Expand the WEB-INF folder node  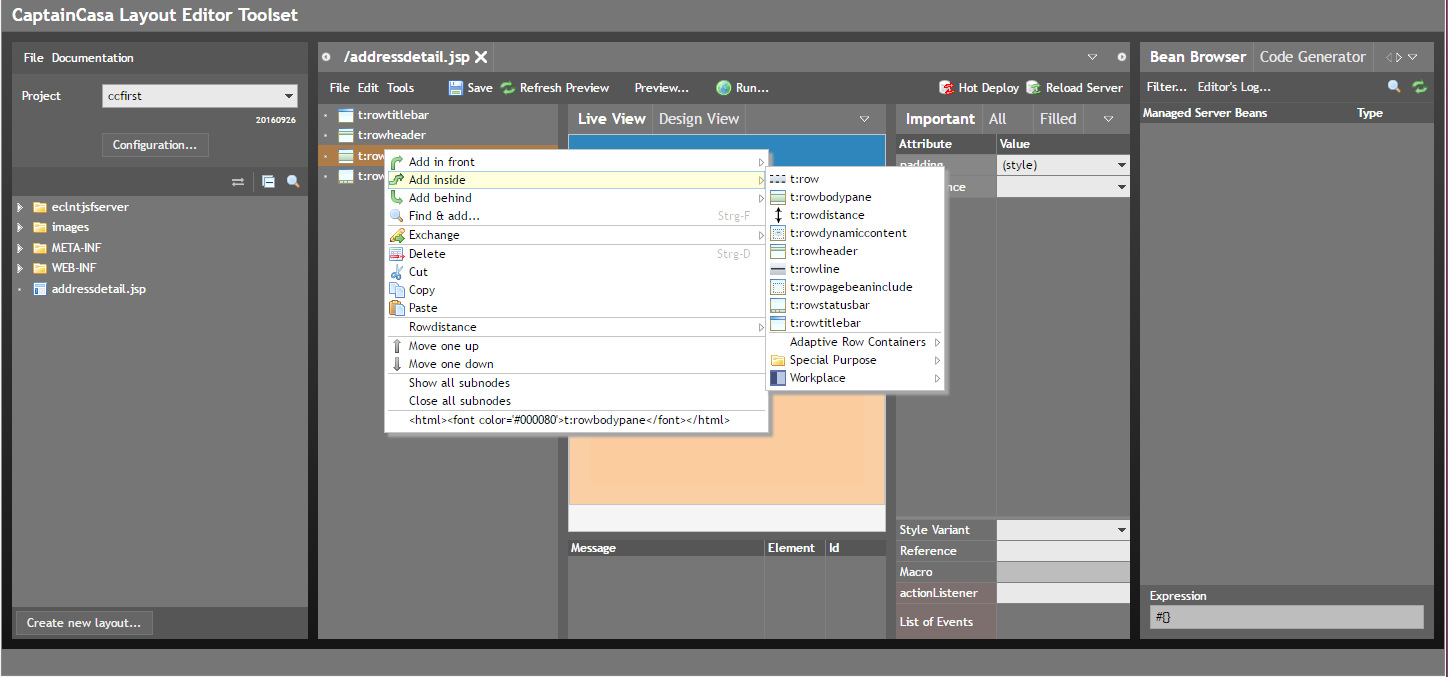tap(21, 268)
